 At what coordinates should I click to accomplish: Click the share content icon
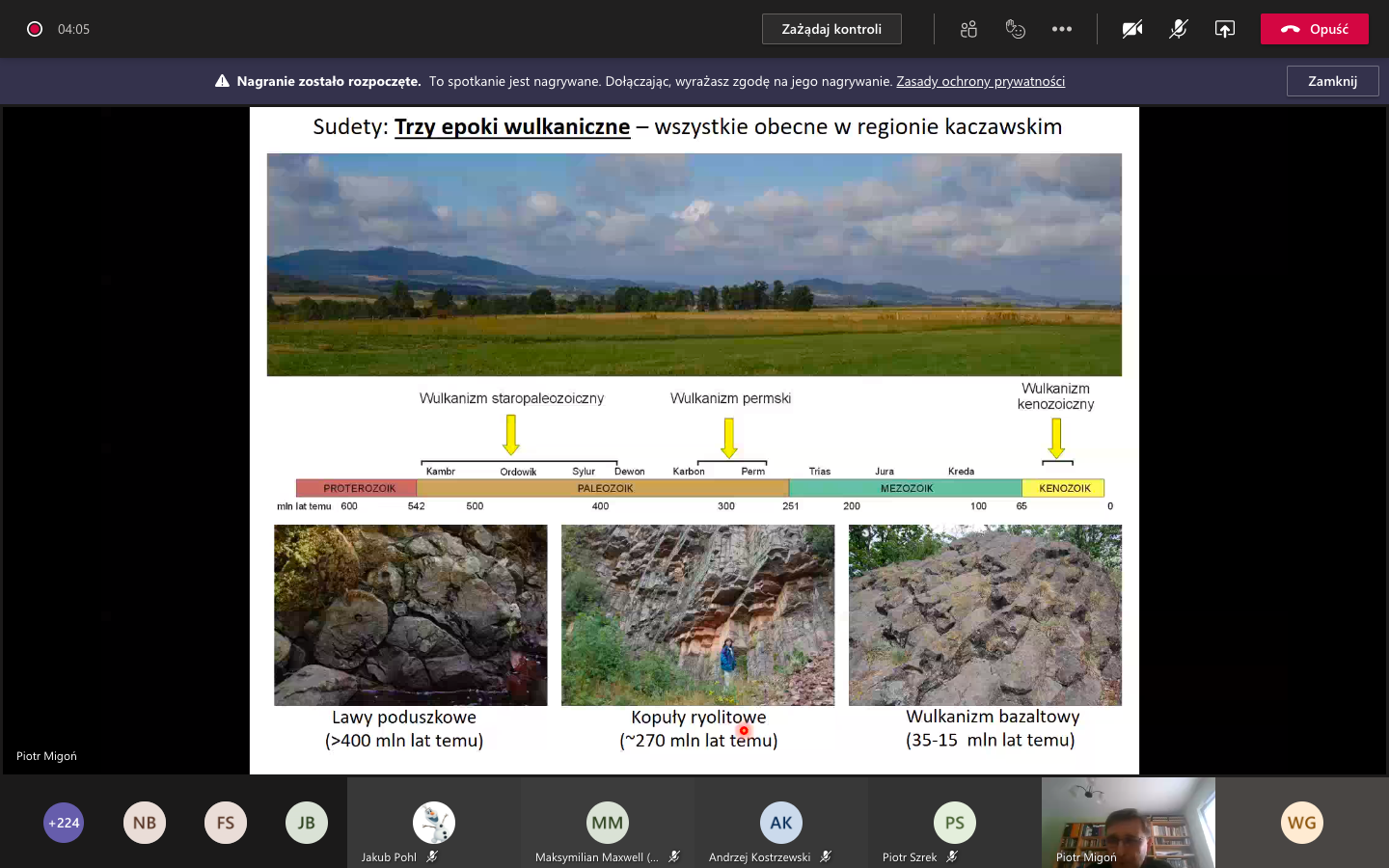coord(1224,29)
